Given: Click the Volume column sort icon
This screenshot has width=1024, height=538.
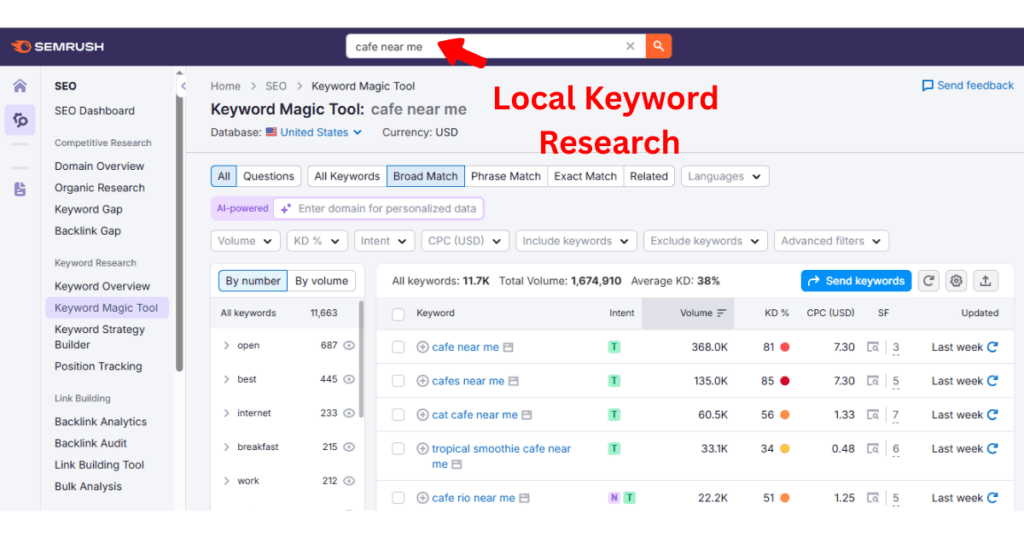Looking at the screenshot, I should (x=721, y=313).
